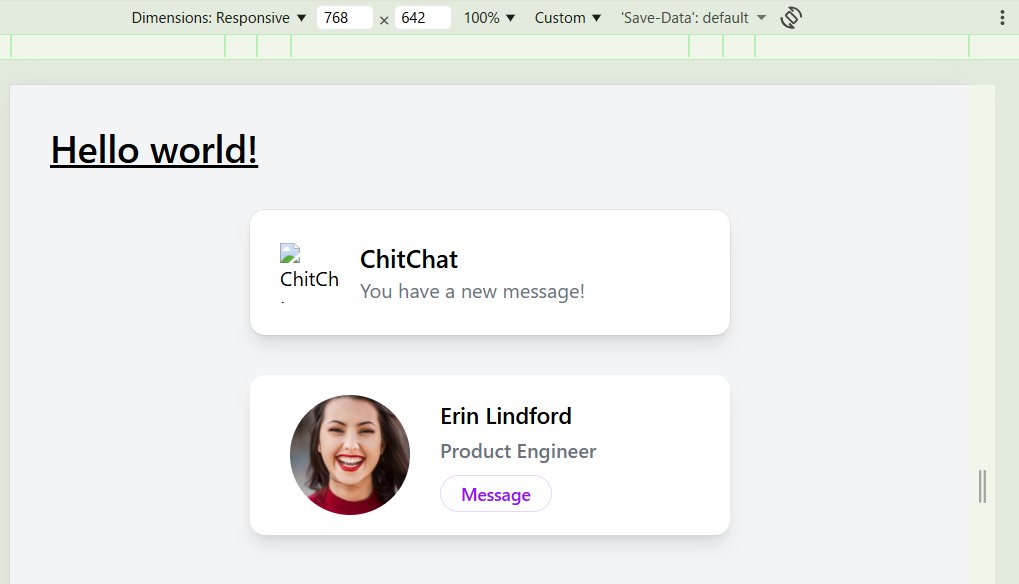Click the center segment of the media query bar
This screenshot has width=1019, height=584.
click(489, 47)
